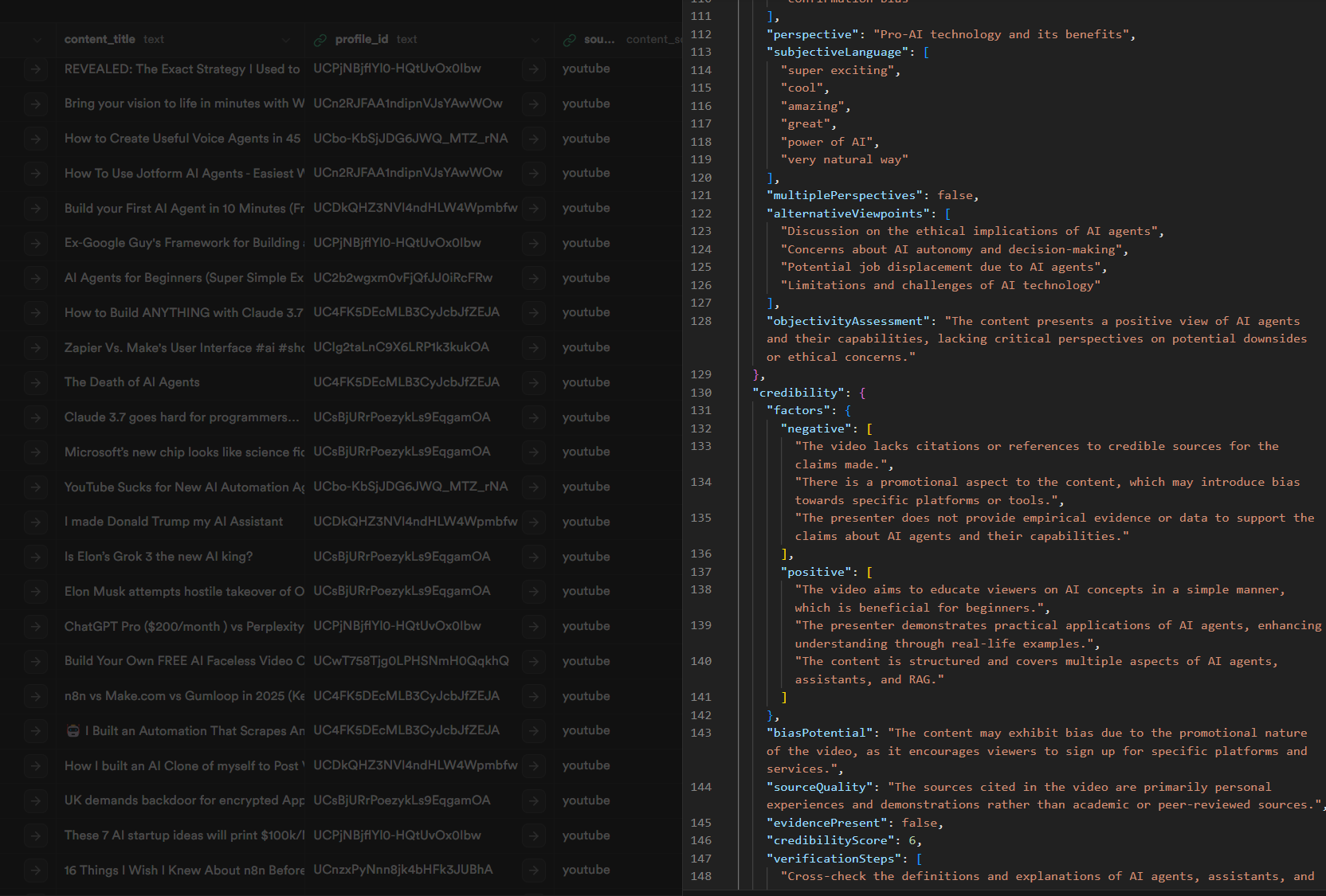
Task: Follow profile_id reference arrow in 'How To Use Jotform' row
Action: coord(533,174)
